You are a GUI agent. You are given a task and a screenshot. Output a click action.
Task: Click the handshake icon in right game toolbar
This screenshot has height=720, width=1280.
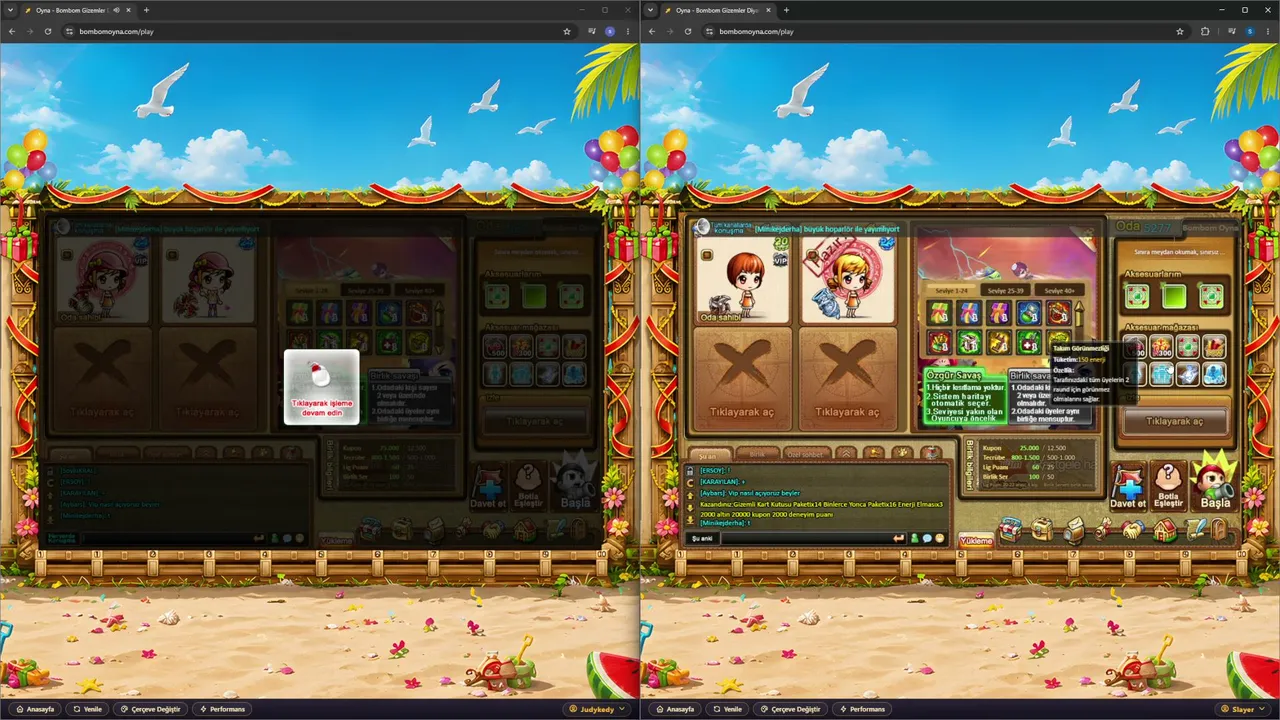coord(1133,530)
